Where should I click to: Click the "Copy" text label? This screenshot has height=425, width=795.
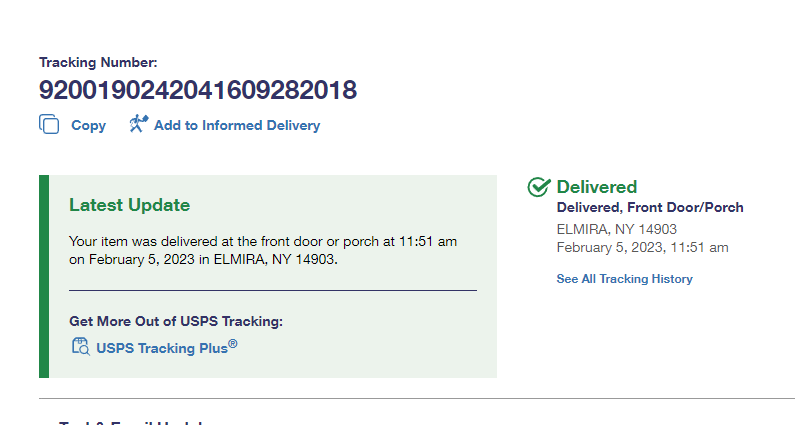pyautogui.click(x=88, y=125)
